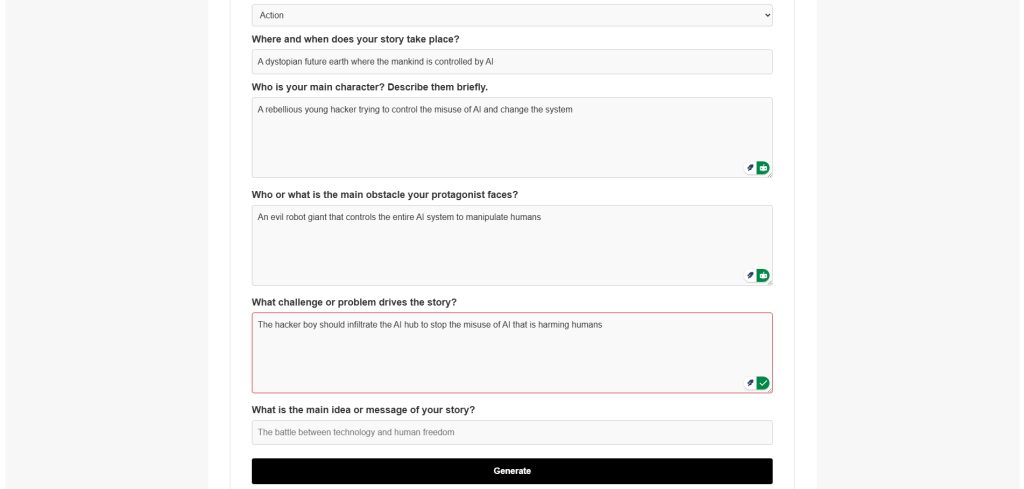Click the 'Where and when does your story take place?' label

(355, 39)
